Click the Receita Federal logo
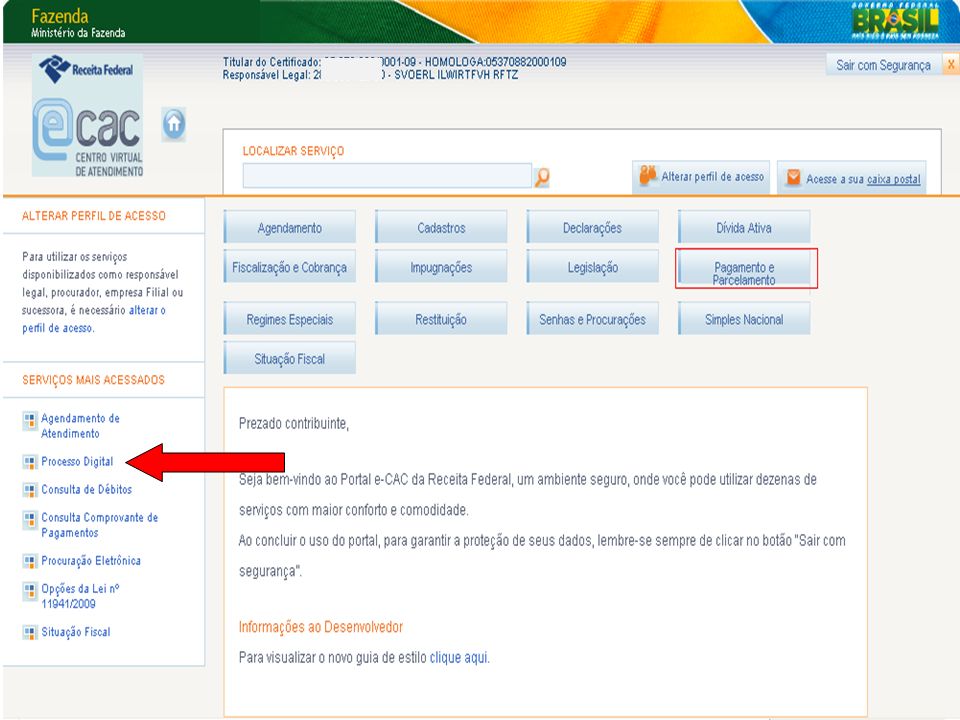This screenshot has height=720, width=960. (87, 69)
